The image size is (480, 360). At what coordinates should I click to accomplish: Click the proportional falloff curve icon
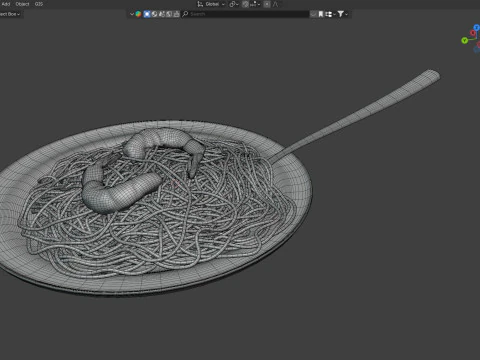pyautogui.click(x=276, y=4)
